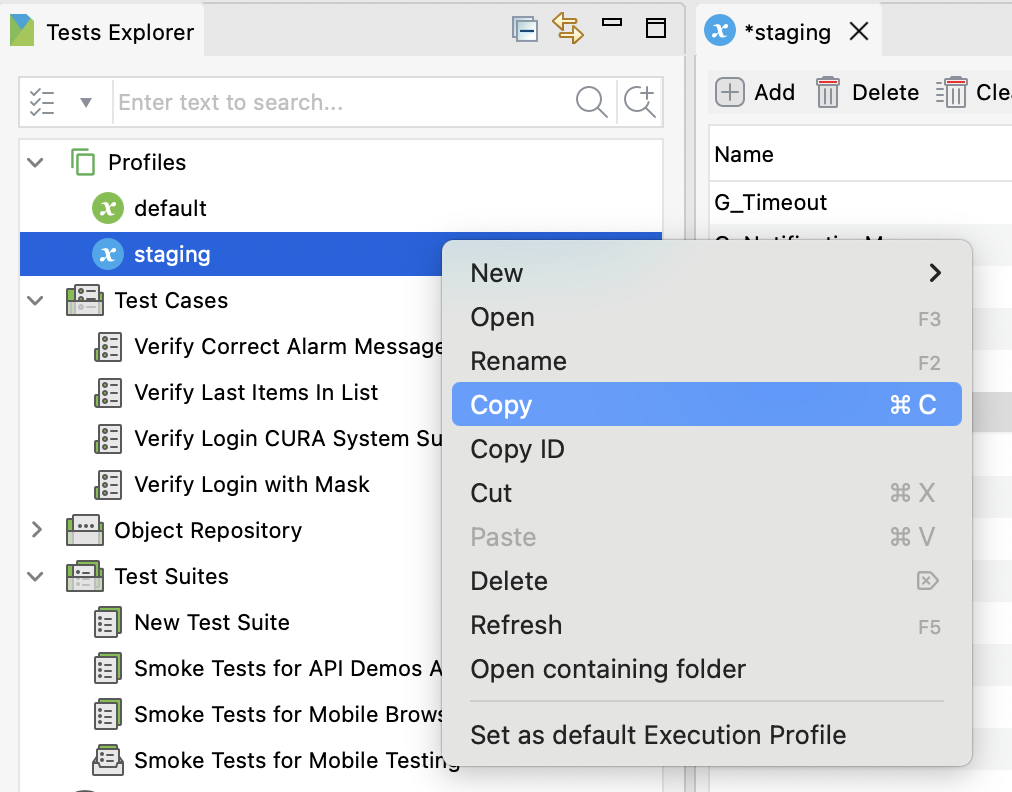Click icon of Verify Login CURA System test
This screenshot has width=1012, height=792.
108,438
